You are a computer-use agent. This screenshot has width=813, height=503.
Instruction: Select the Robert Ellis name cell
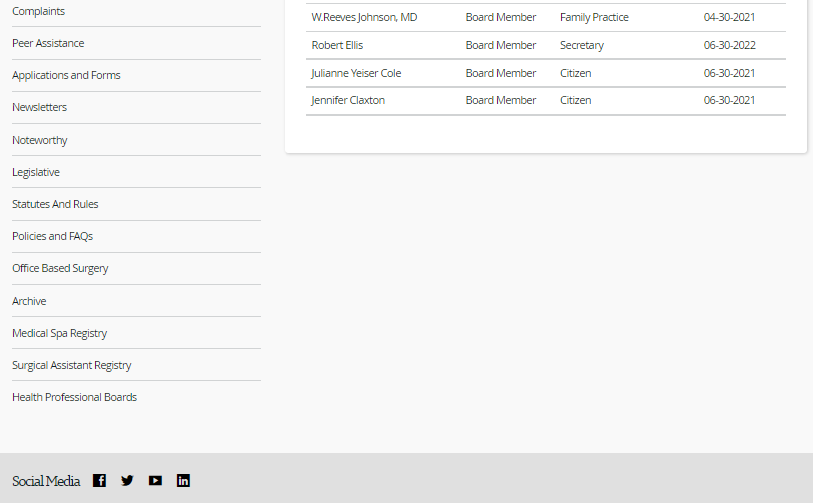point(337,45)
